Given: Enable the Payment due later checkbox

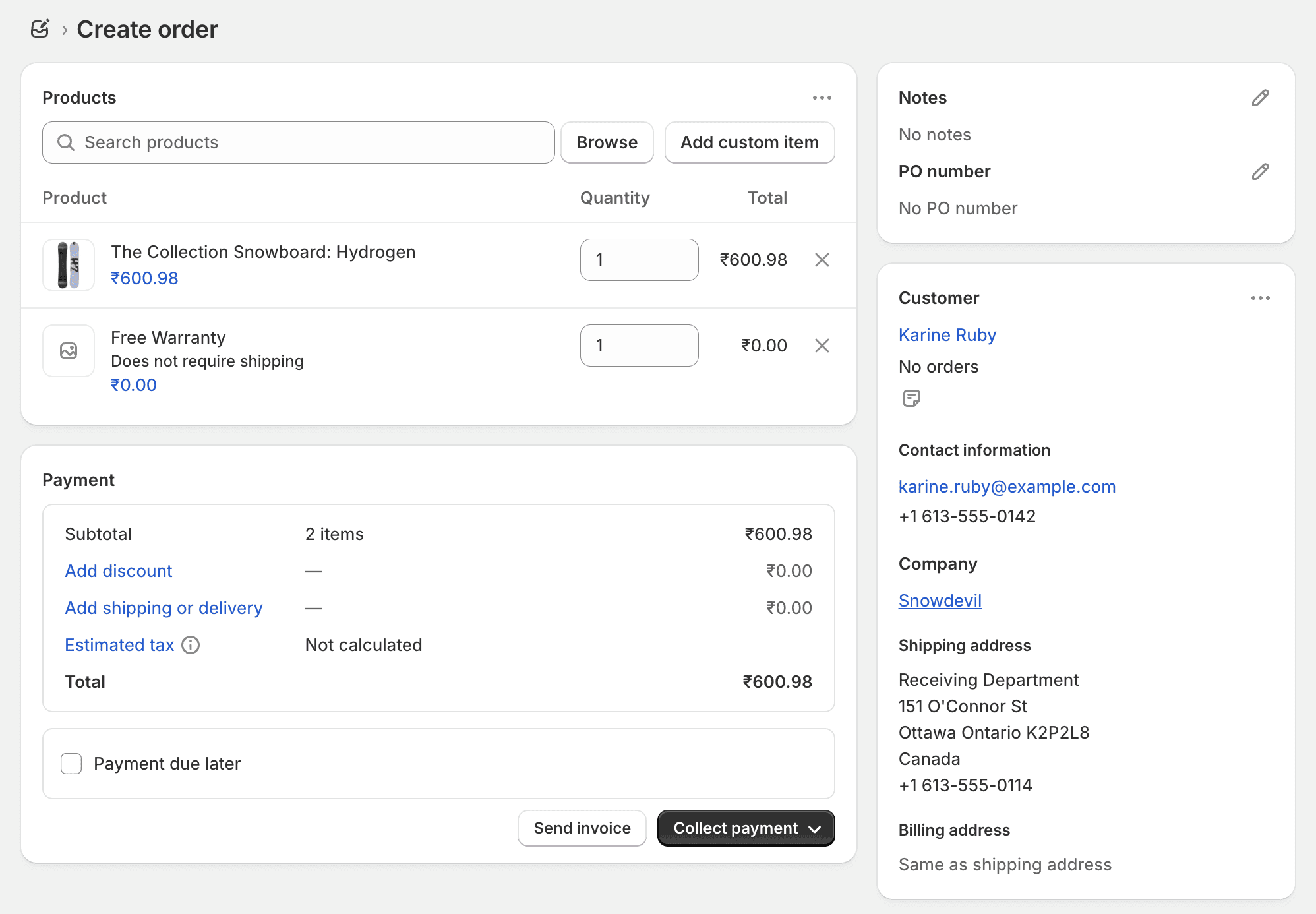Looking at the screenshot, I should tap(71, 764).
